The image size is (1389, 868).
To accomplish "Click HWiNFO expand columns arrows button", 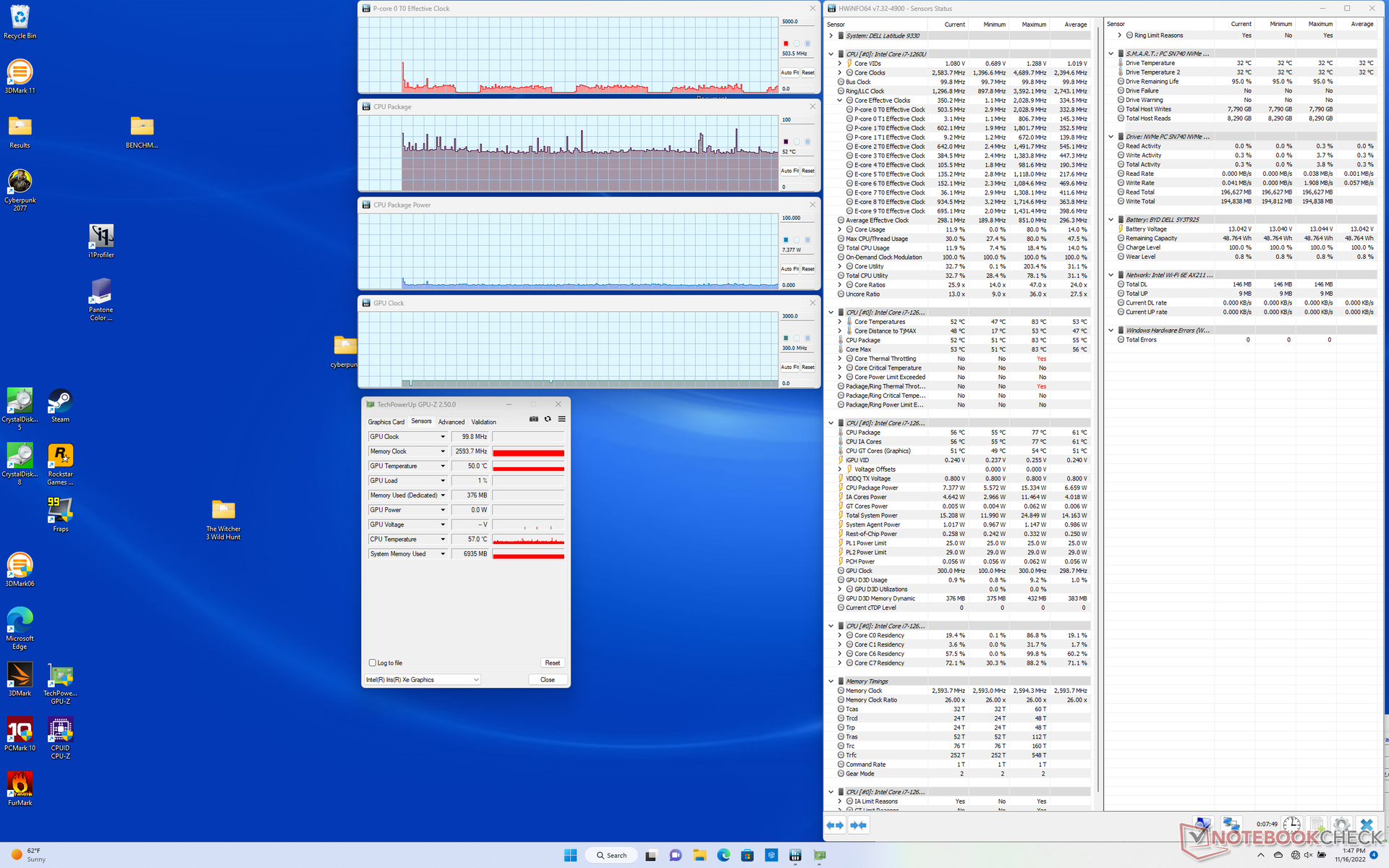I will 835,825.
